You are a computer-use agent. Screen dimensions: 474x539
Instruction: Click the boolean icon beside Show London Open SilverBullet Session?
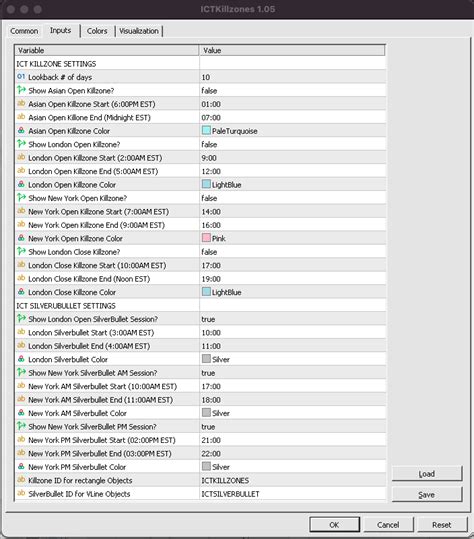click(x=21, y=319)
